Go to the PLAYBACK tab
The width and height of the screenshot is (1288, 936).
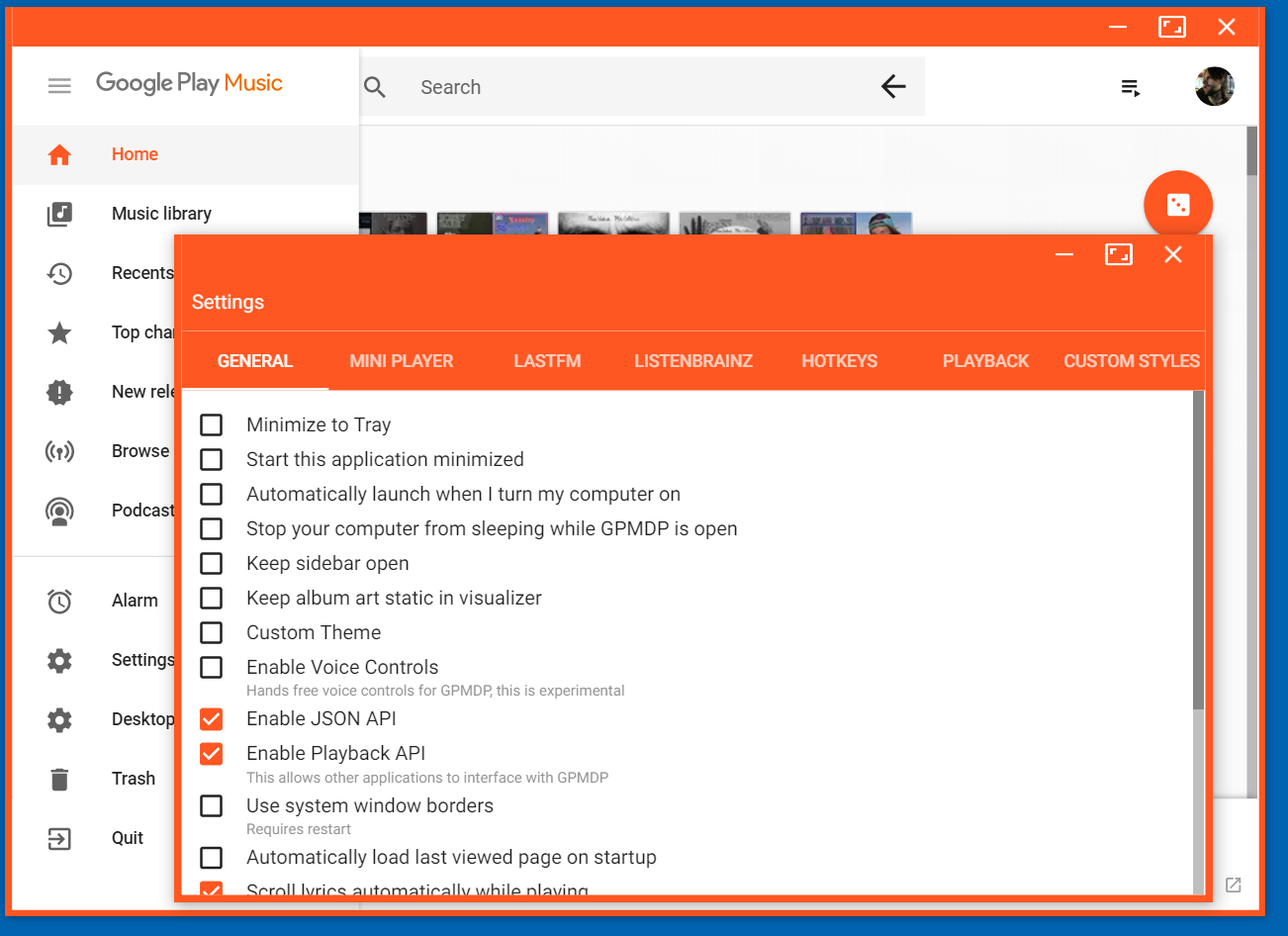[x=985, y=361]
